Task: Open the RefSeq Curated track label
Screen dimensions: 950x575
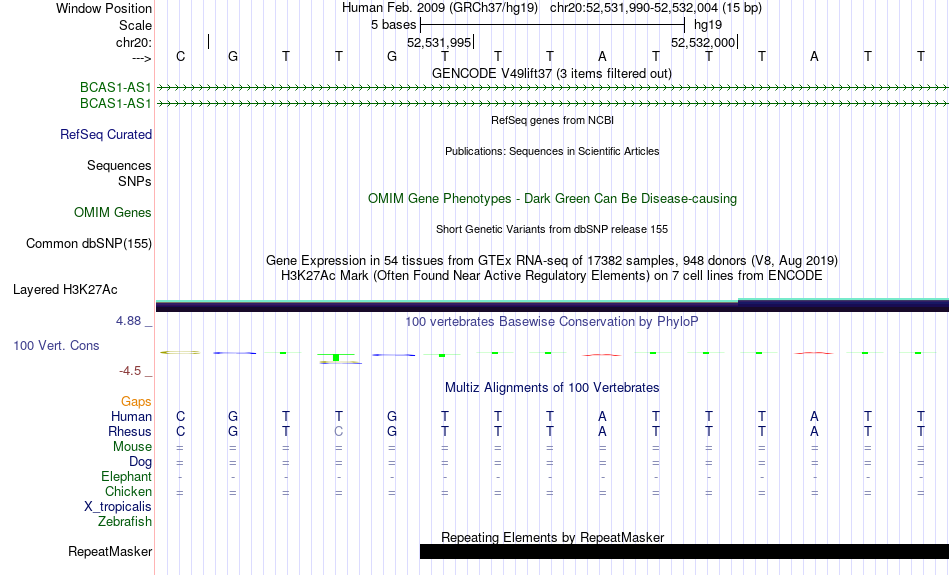Action: click(105, 135)
